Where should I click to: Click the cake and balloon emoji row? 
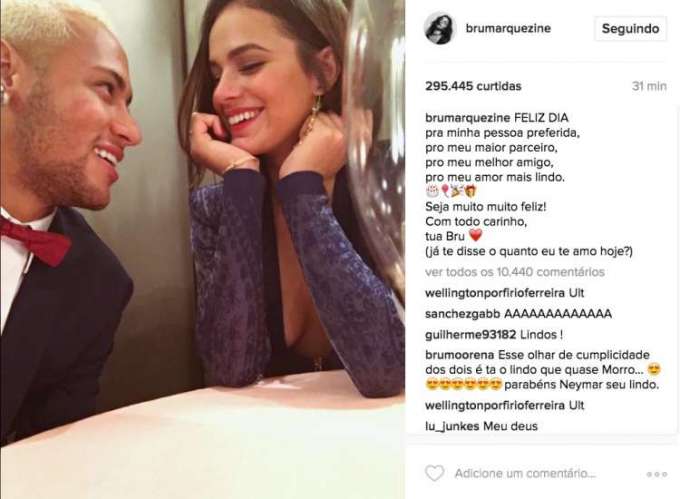pos(451,190)
